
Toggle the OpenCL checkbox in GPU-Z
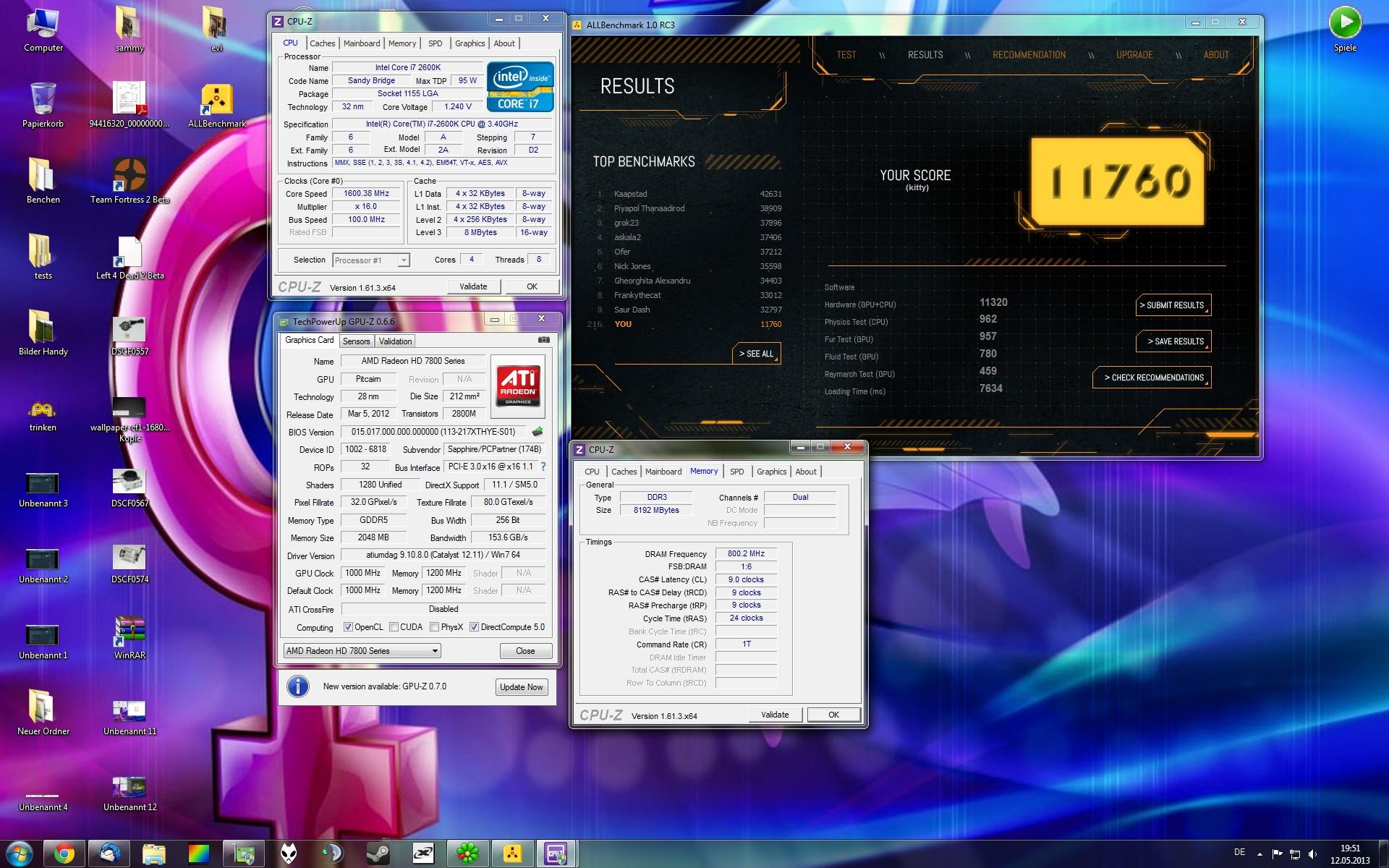point(348,627)
